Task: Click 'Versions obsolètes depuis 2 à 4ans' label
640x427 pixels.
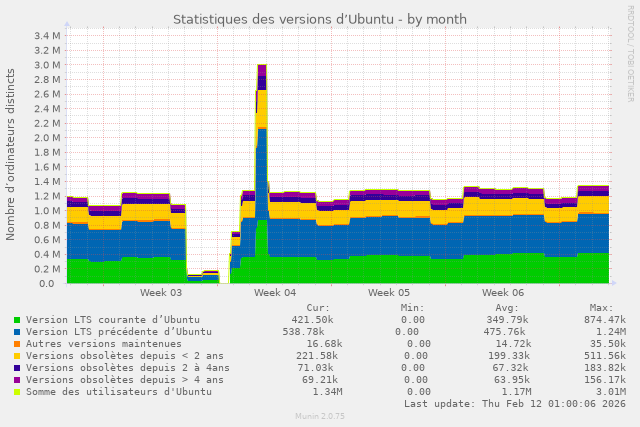Action: (128, 367)
